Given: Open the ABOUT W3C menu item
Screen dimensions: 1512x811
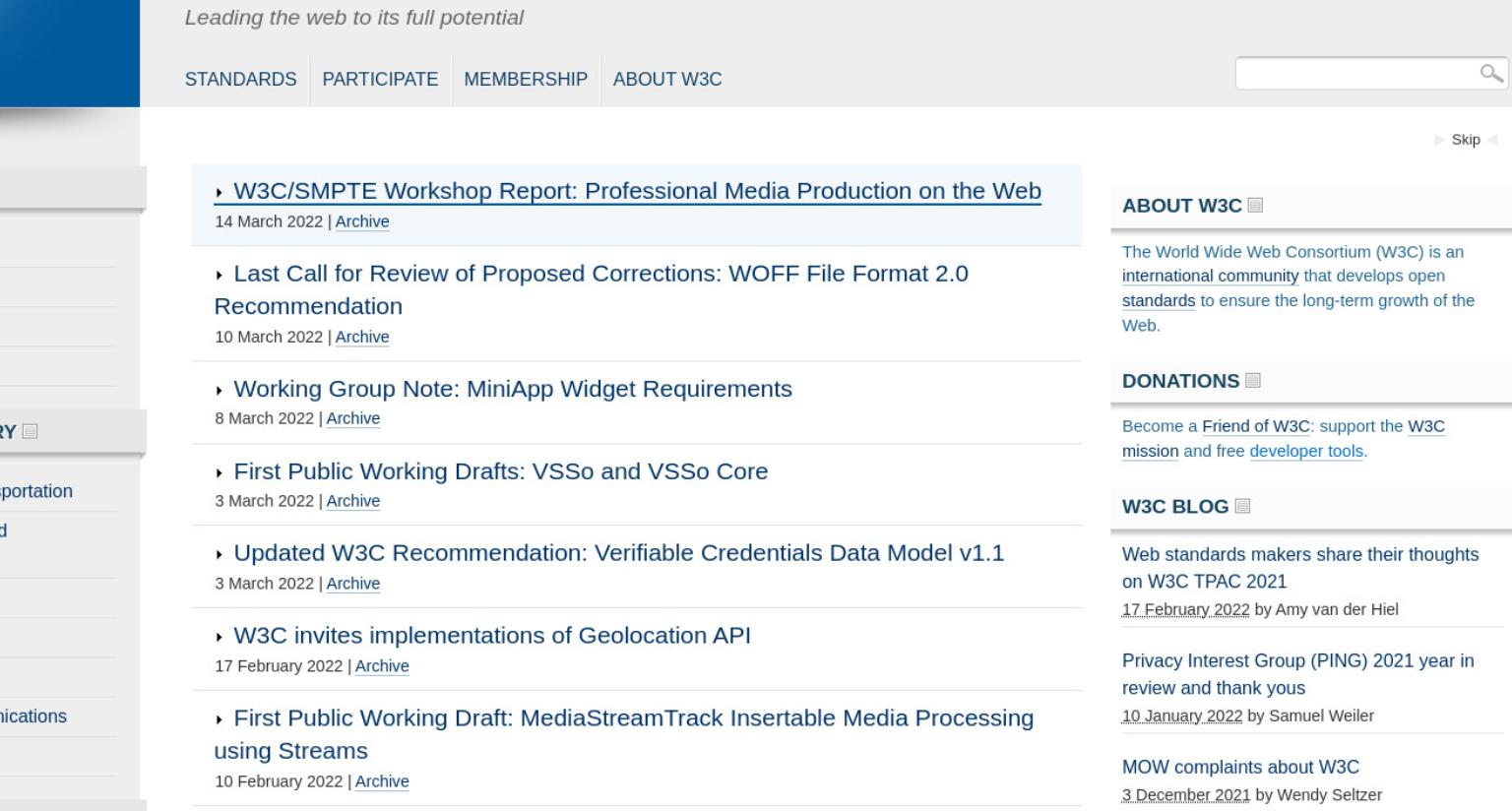Looking at the screenshot, I should (667, 80).
